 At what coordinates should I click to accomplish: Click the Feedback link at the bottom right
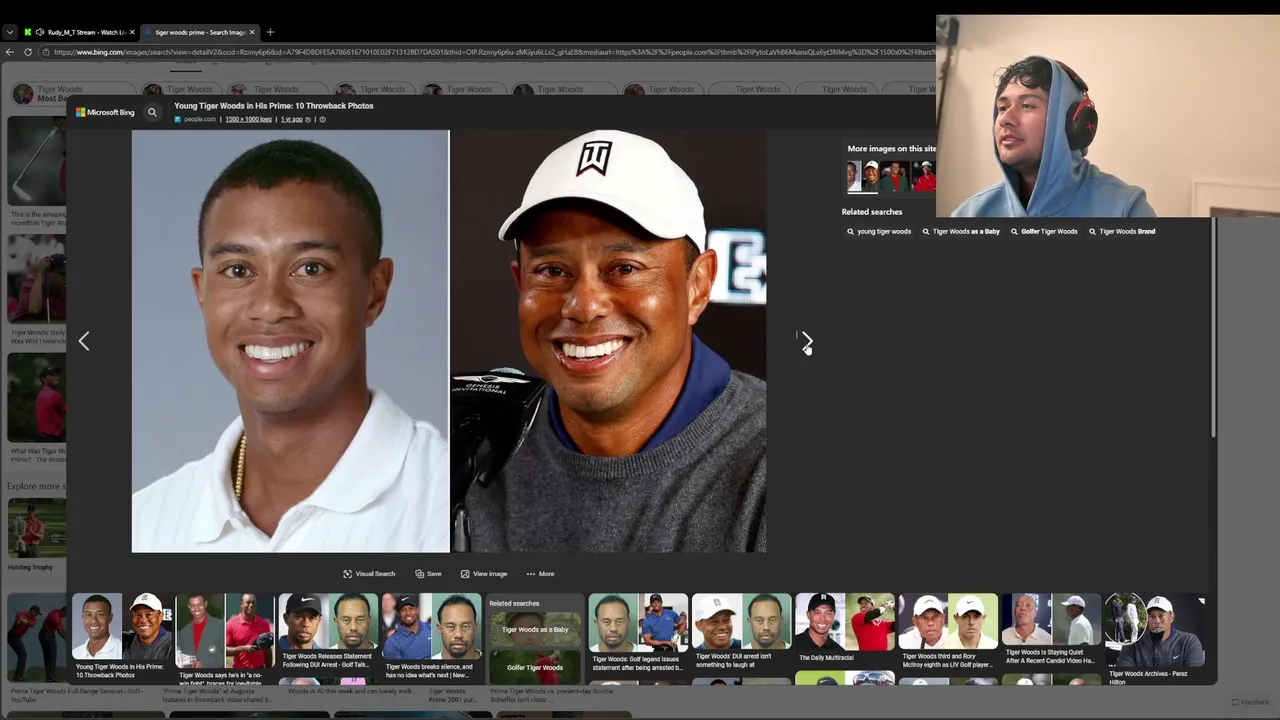click(x=1250, y=702)
